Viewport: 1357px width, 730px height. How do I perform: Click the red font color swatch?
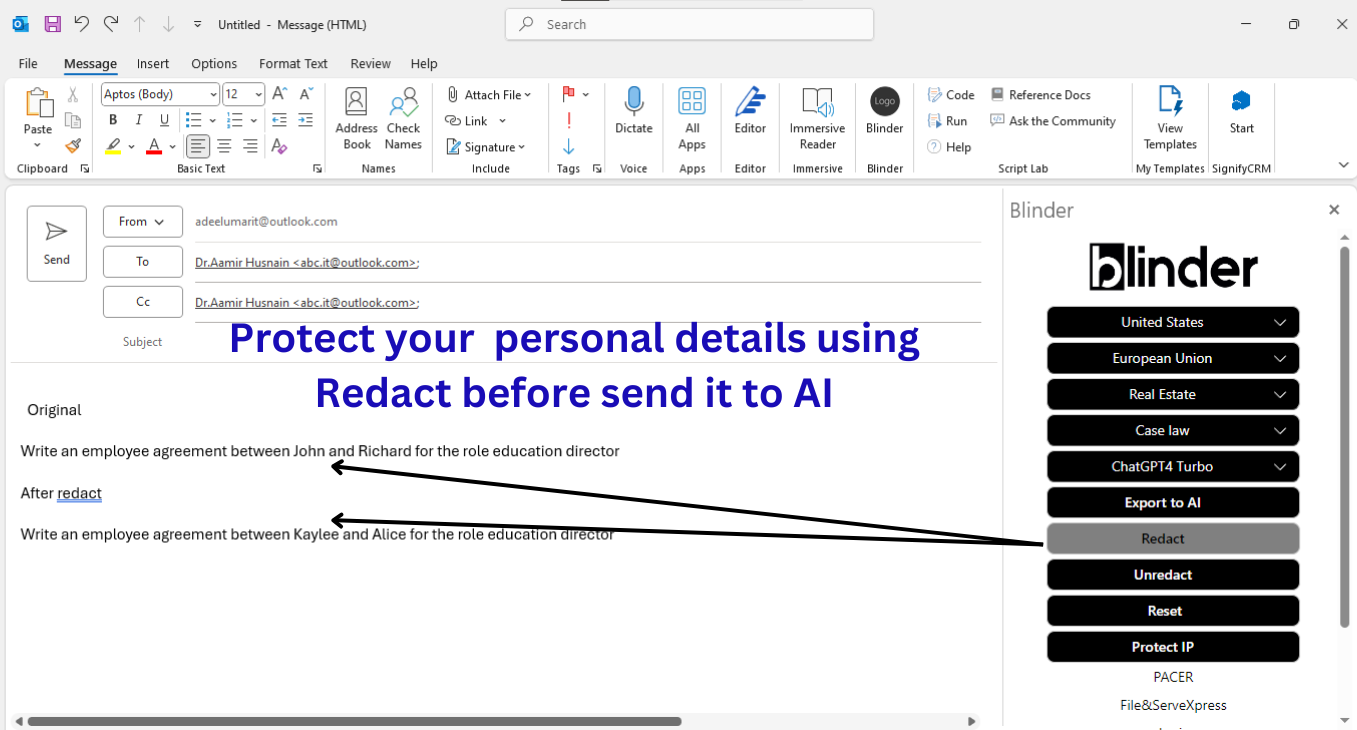[154, 147]
